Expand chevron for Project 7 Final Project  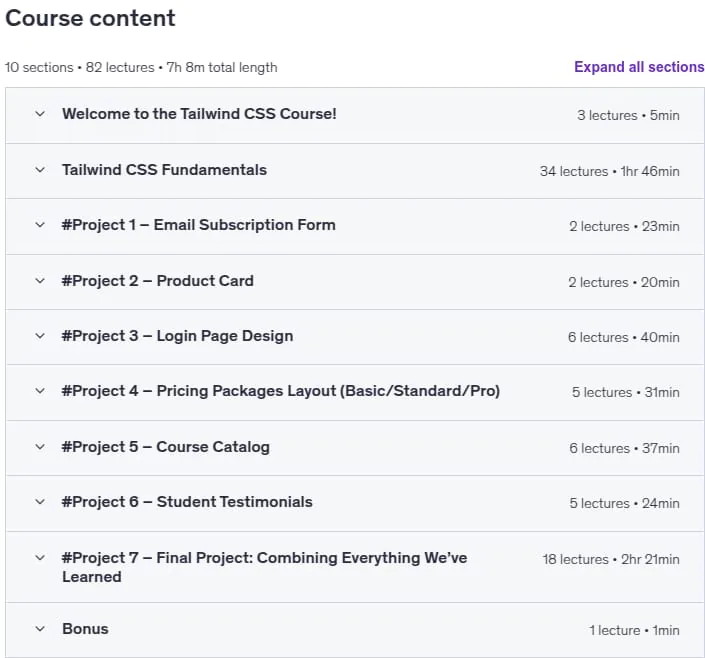pyautogui.click(x=40, y=558)
